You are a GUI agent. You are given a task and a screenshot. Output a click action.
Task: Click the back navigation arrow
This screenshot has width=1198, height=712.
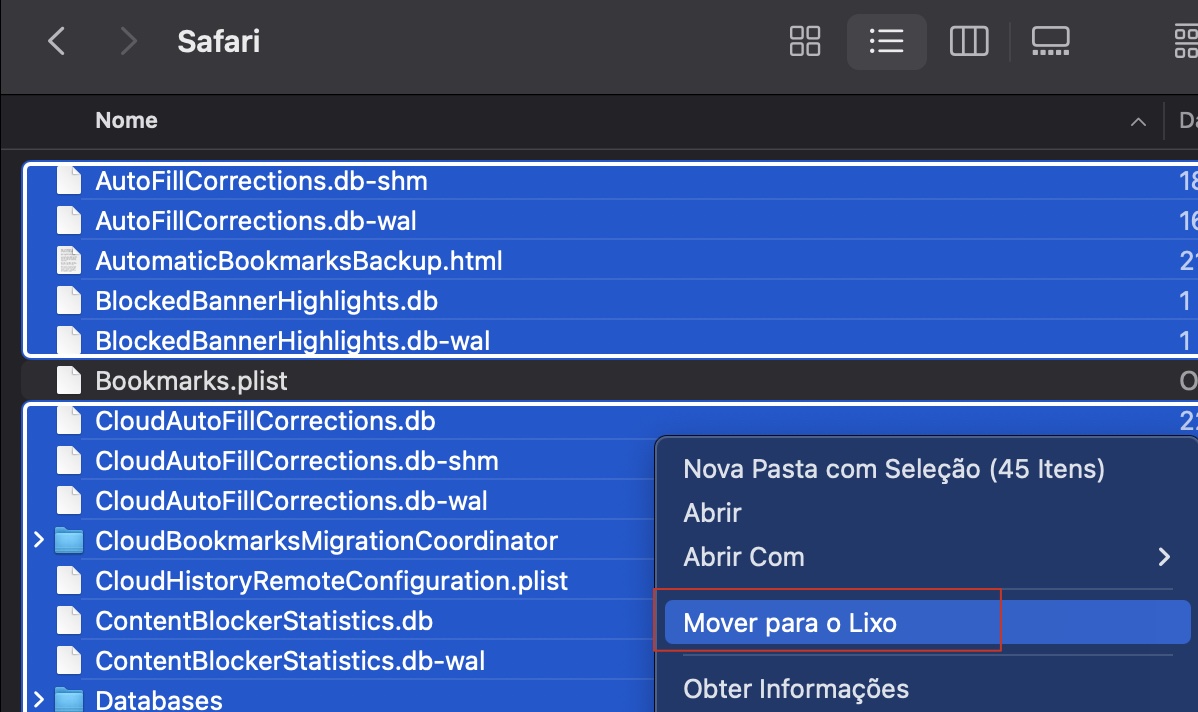click(56, 42)
